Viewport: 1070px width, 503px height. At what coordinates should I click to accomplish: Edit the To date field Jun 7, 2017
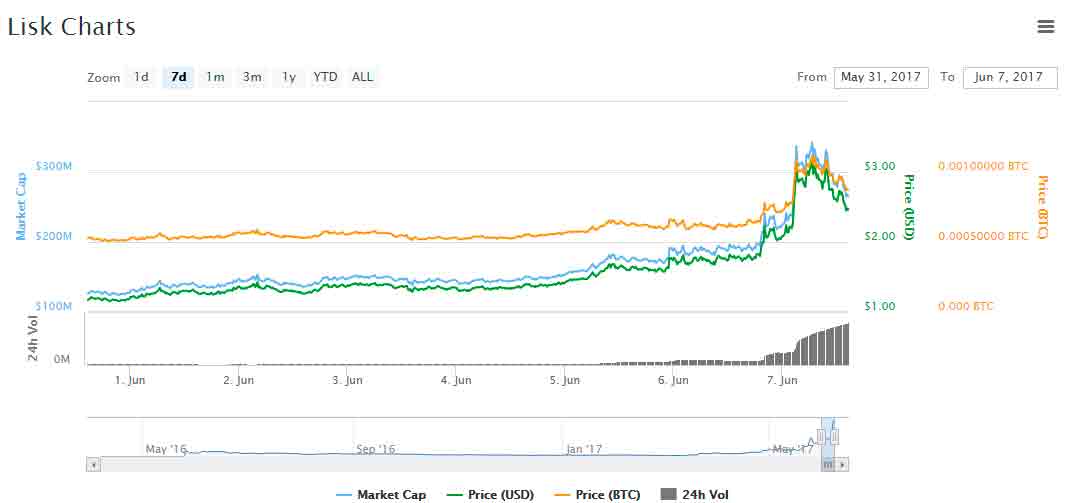tap(1010, 77)
